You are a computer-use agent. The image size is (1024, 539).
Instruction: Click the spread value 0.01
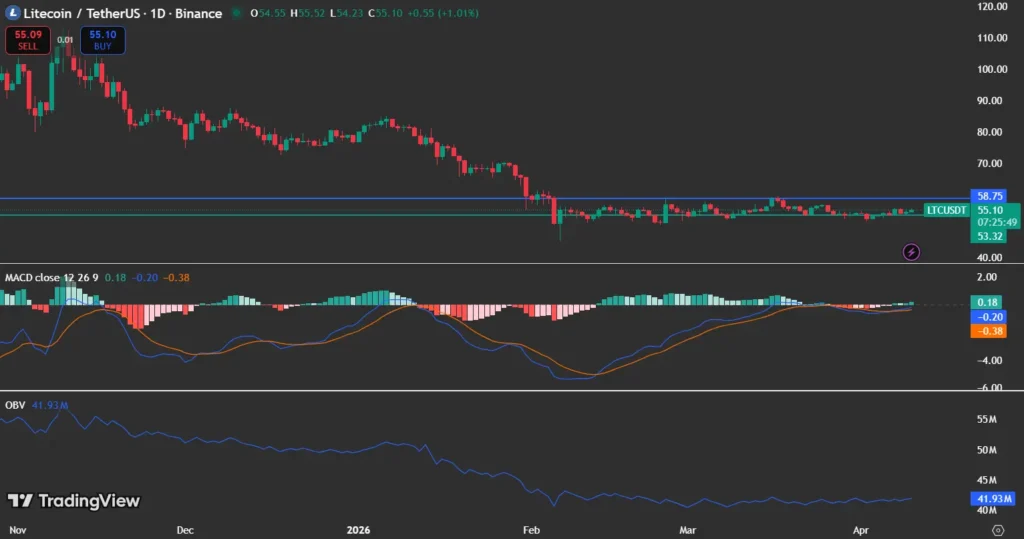(x=65, y=40)
